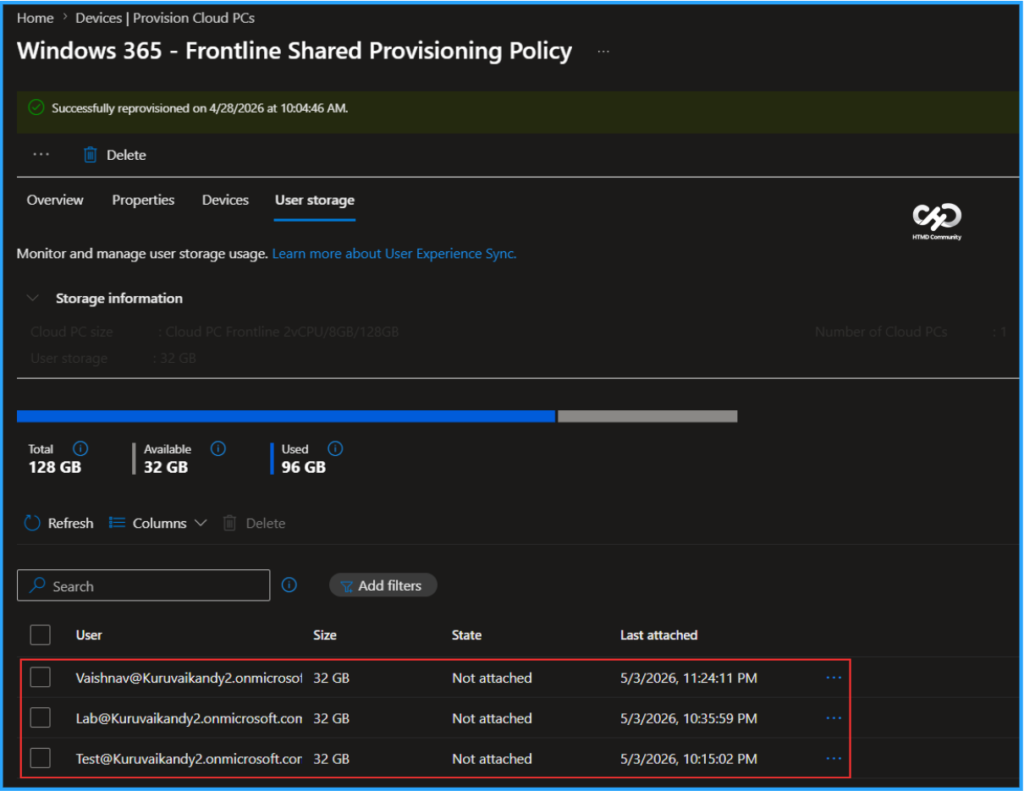Toggle the select-all users checkbox

click(x=40, y=635)
